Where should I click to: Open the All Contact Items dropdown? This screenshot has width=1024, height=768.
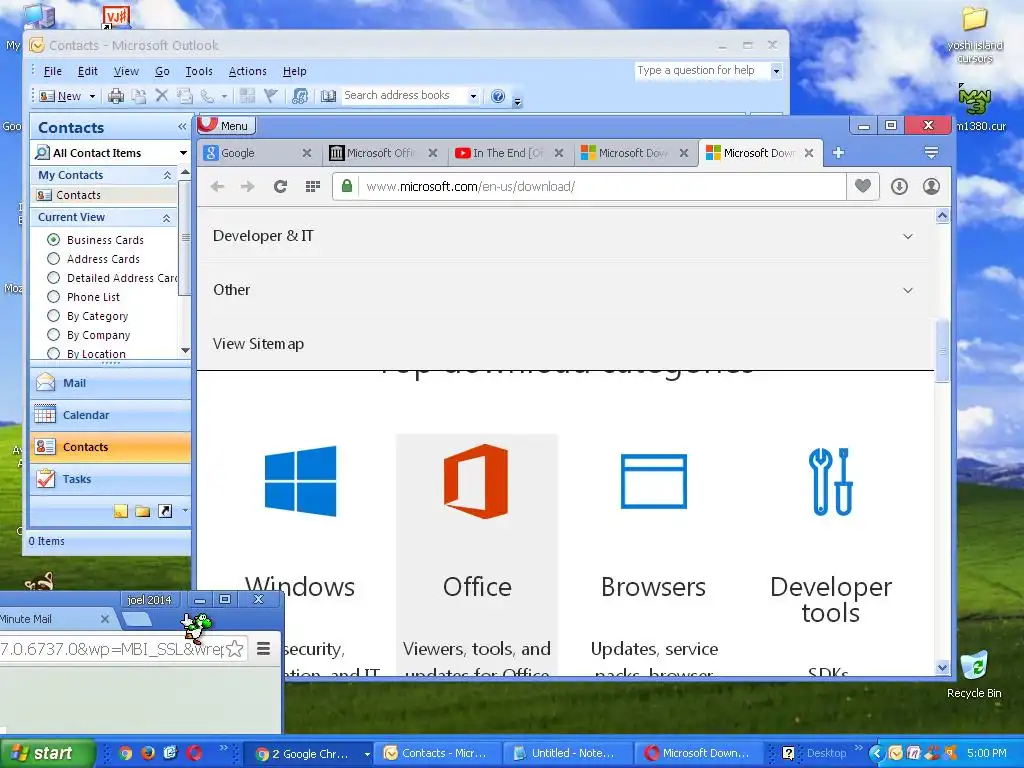pyautogui.click(x=184, y=153)
